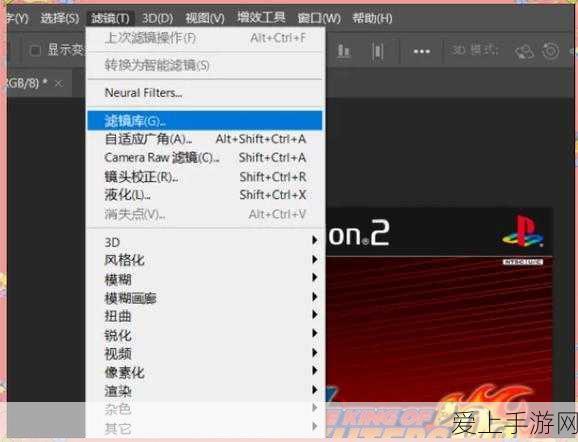
Task: Choose 自适应广角(A)... filter
Action: tap(205, 139)
